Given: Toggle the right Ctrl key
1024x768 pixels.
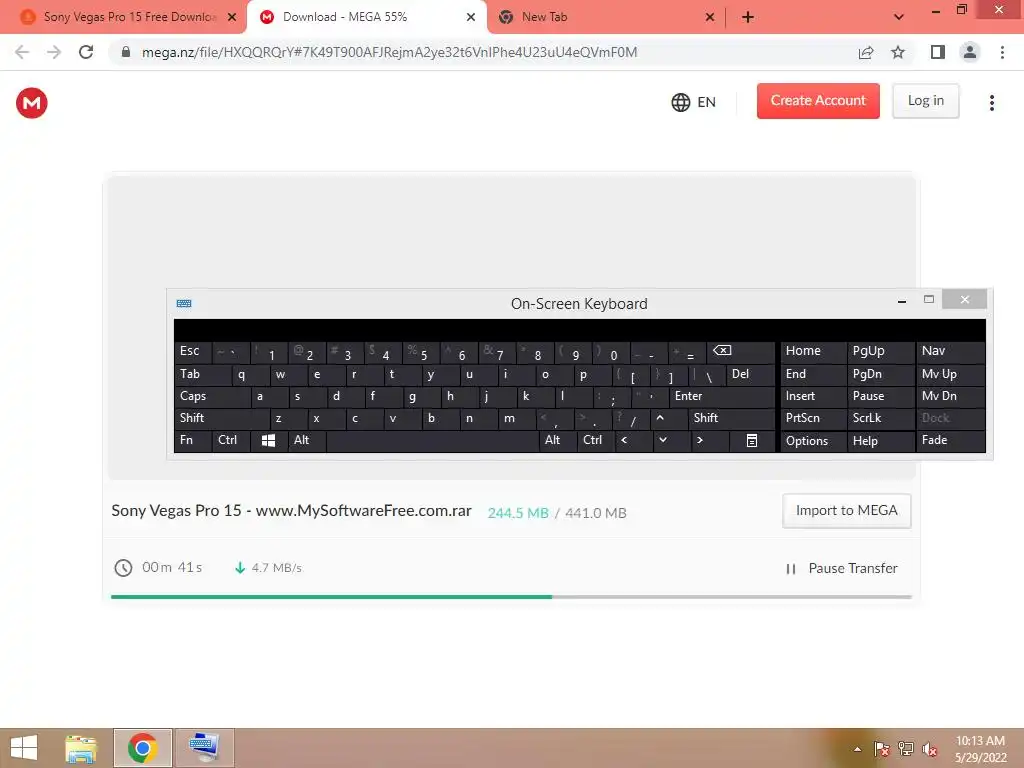Looking at the screenshot, I should (595, 441).
